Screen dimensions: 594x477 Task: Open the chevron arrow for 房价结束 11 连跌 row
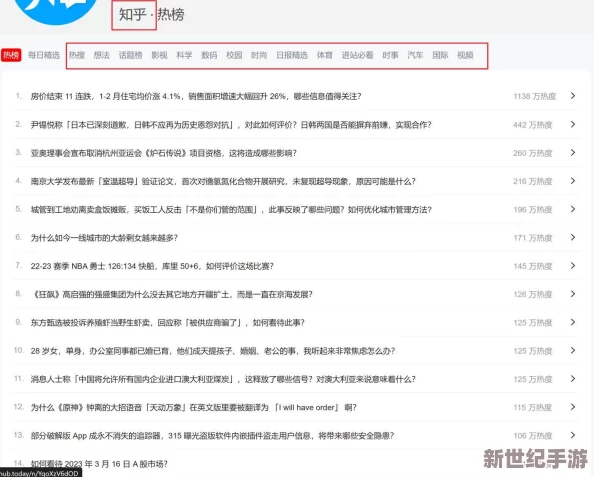[573, 96]
